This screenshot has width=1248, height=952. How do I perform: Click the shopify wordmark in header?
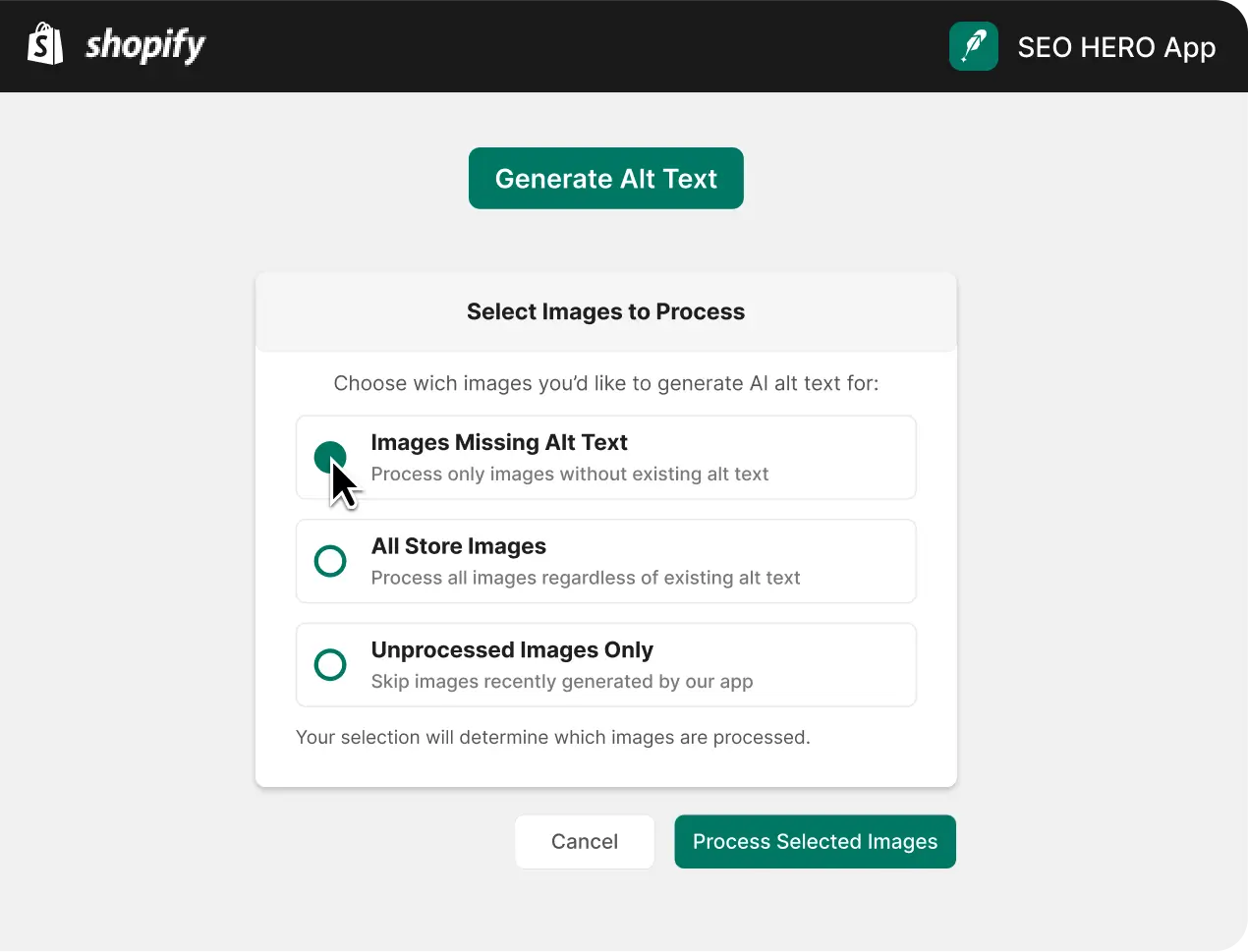pyautogui.click(x=145, y=45)
